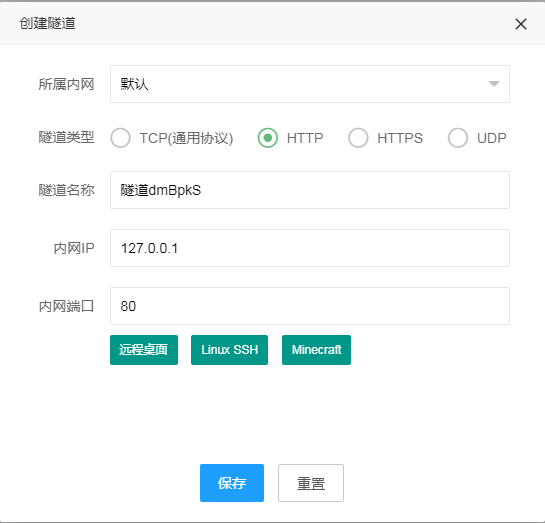This screenshot has width=545, height=523.
Task: Save the tunnel with 保存
Action: pyautogui.click(x=232, y=483)
